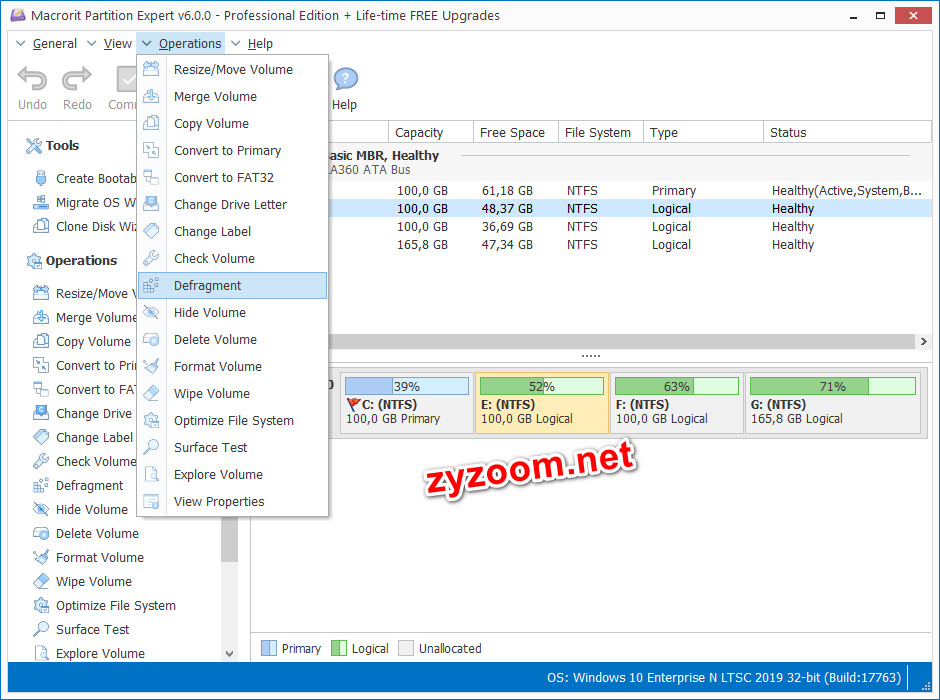The image size is (940, 700).
Task: Click the Redo toolbar icon
Action: pyautogui.click(x=77, y=78)
